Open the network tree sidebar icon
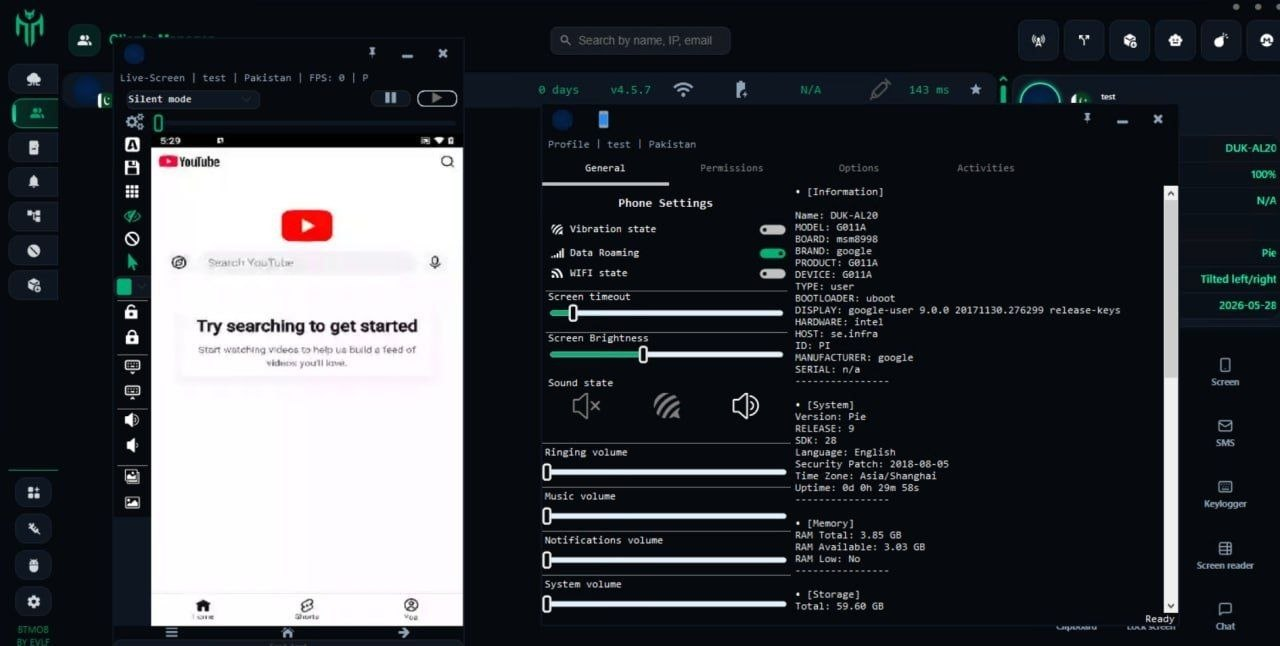 [34, 216]
